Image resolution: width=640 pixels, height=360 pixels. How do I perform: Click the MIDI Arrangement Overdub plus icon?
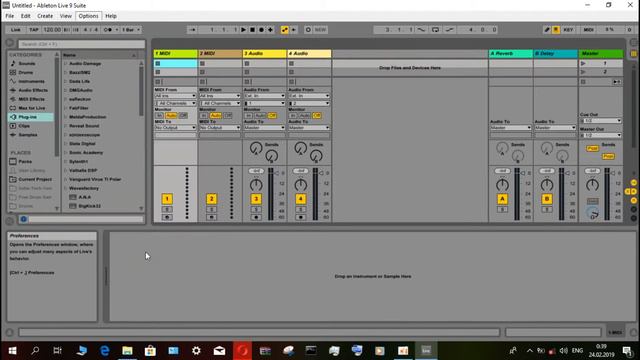click(270, 30)
